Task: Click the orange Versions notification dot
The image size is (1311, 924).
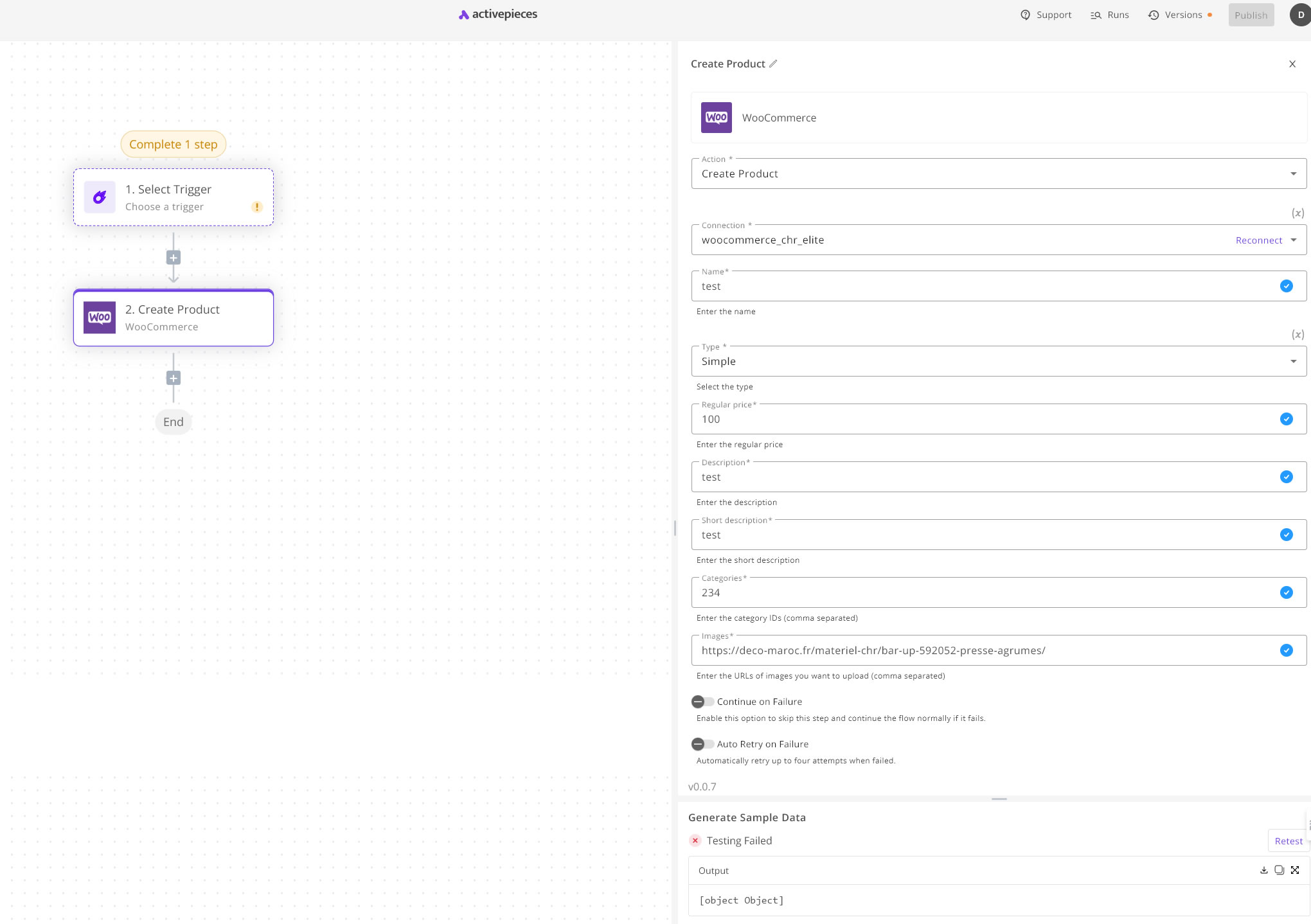Action: (x=1209, y=15)
